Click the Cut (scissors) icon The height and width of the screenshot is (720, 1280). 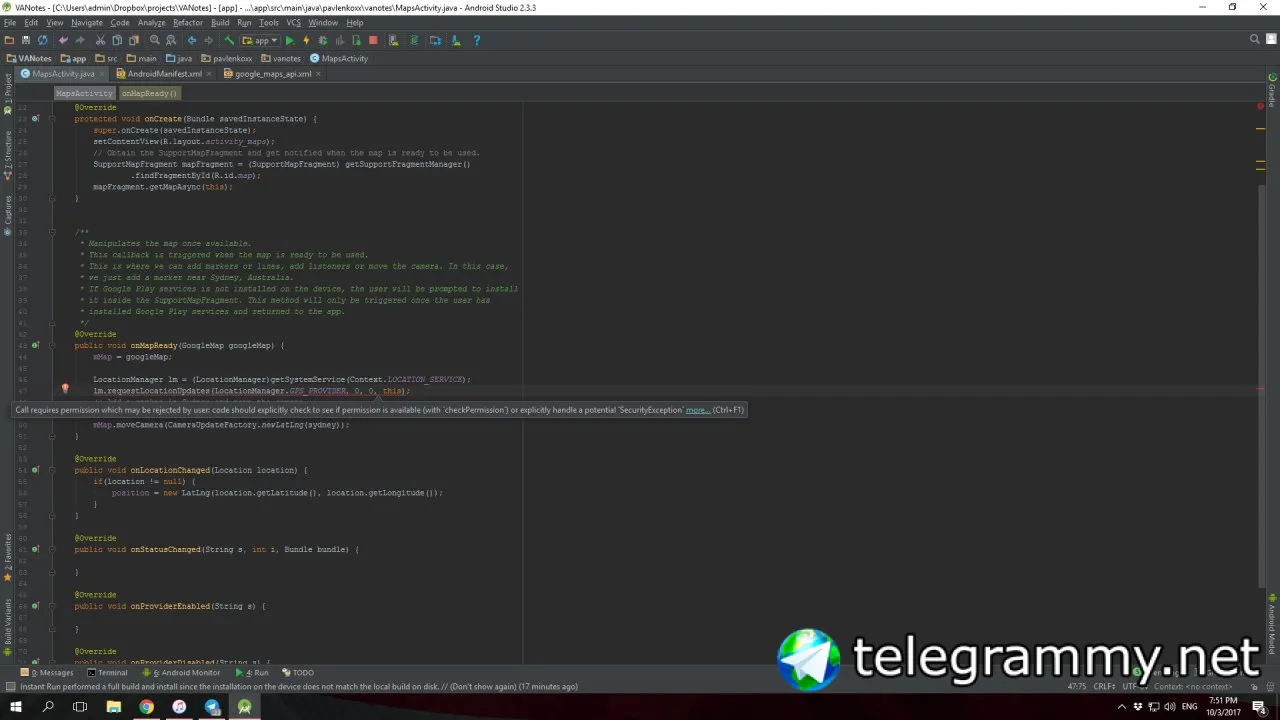pyautogui.click(x=101, y=40)
